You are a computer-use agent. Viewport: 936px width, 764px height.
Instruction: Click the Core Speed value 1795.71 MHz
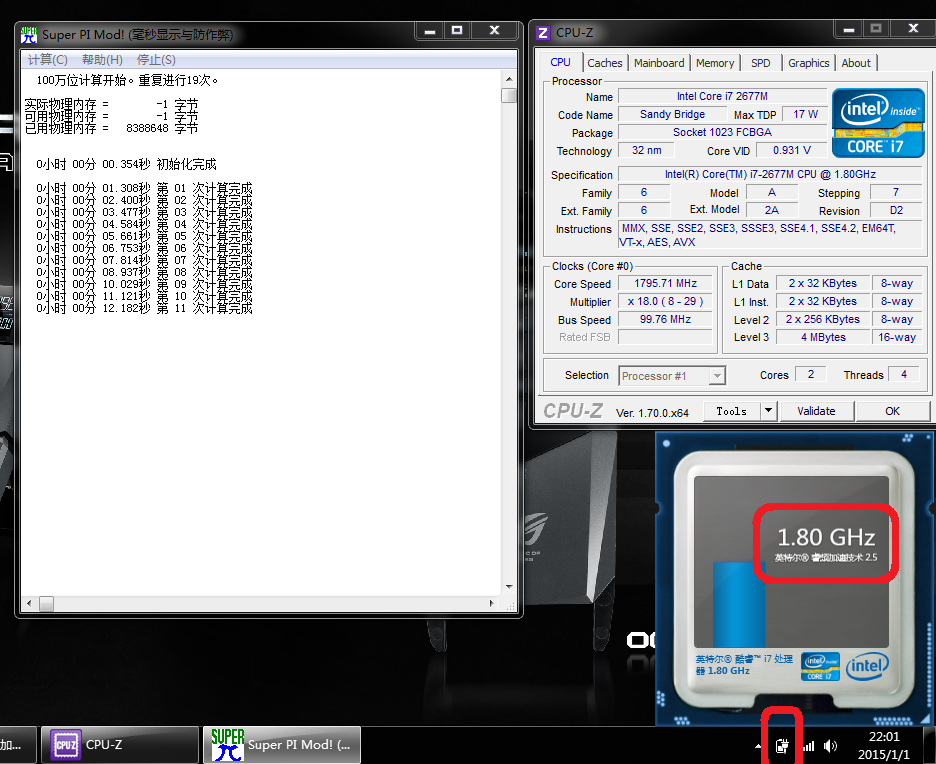click(665, 284)
